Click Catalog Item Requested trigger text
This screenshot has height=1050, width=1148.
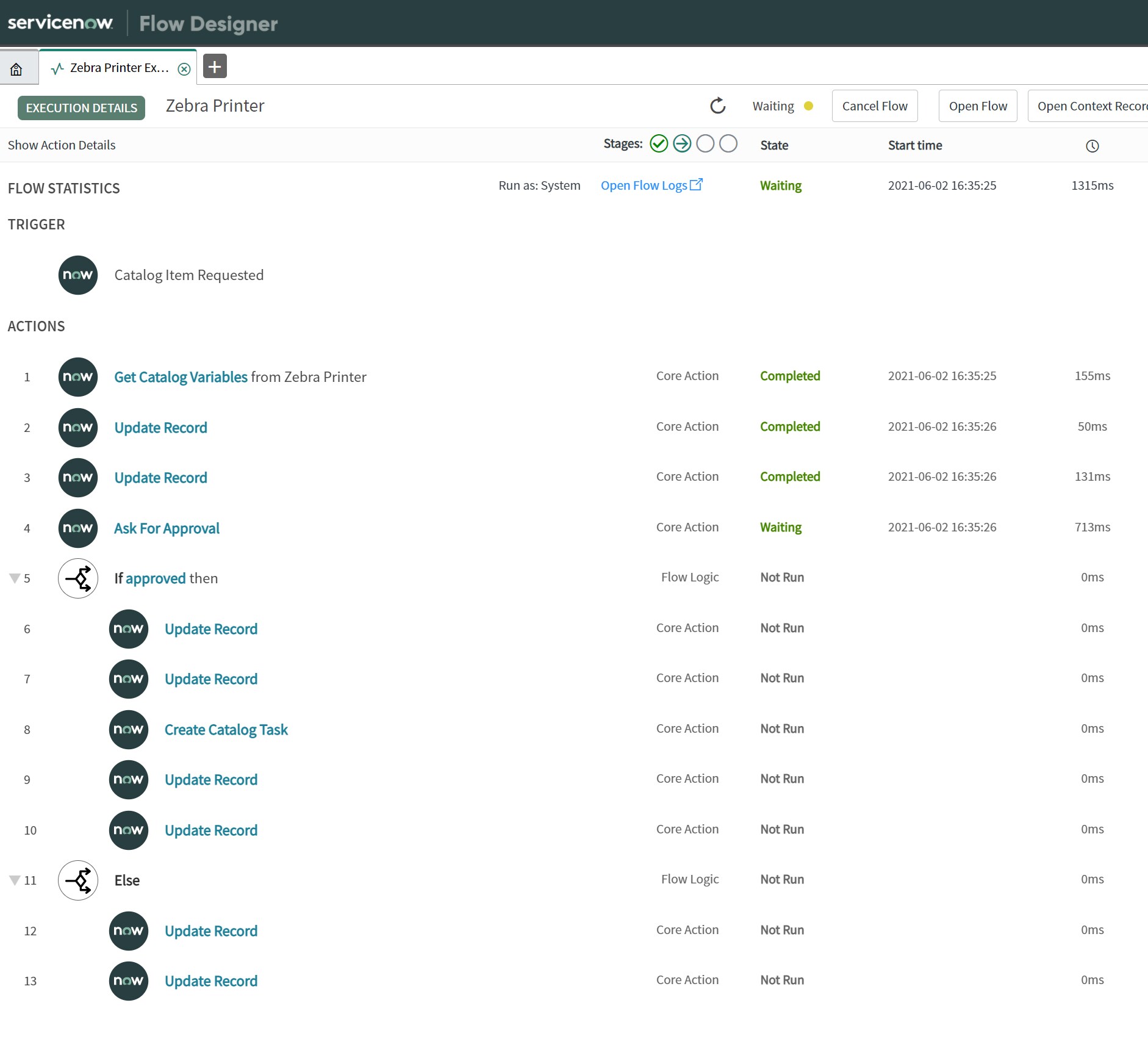pos(189,275)
